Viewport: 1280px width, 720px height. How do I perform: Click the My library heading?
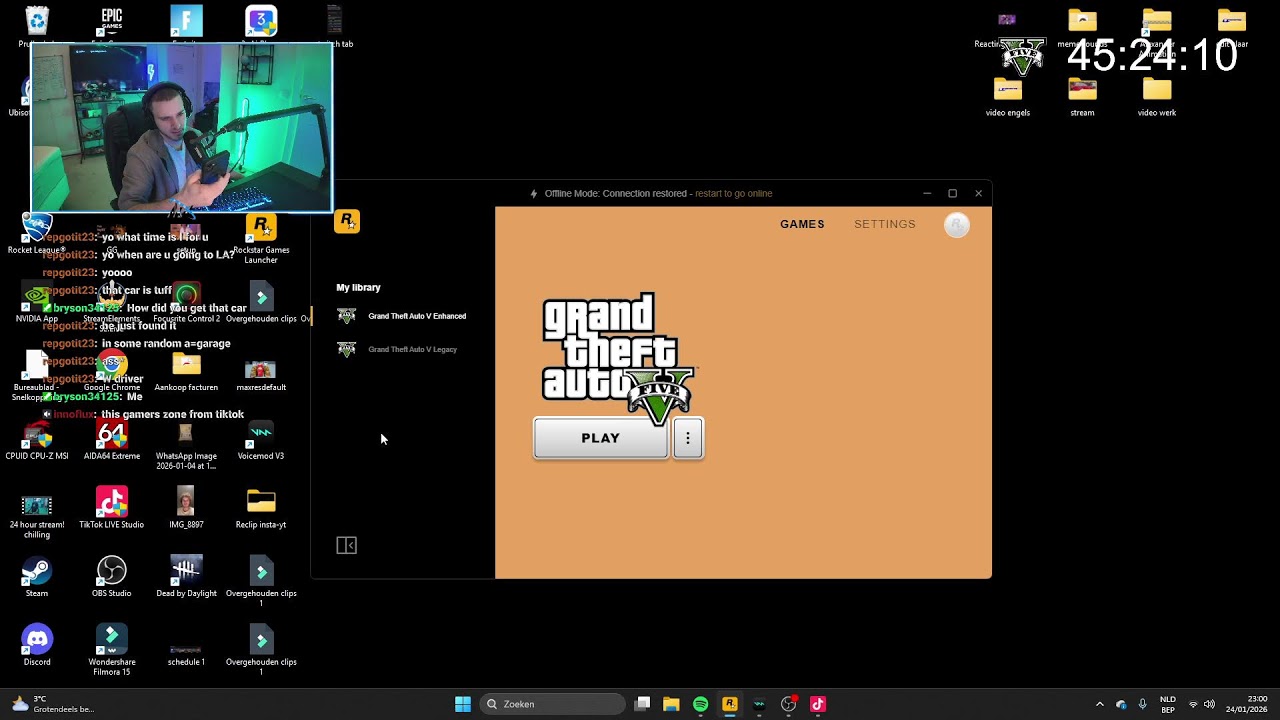tap(358, 288)
